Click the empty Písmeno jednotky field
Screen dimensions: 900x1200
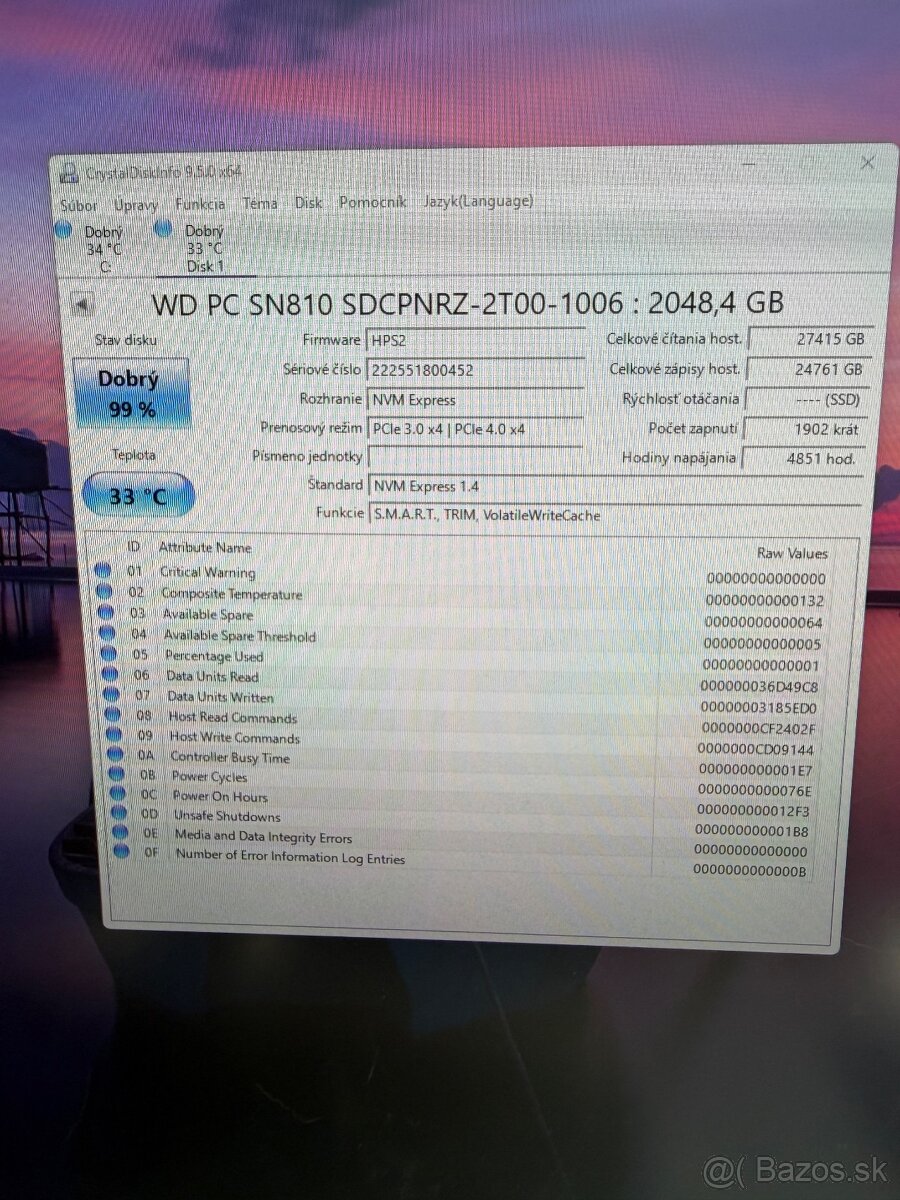pyautogui.click(x=475, y=457)
